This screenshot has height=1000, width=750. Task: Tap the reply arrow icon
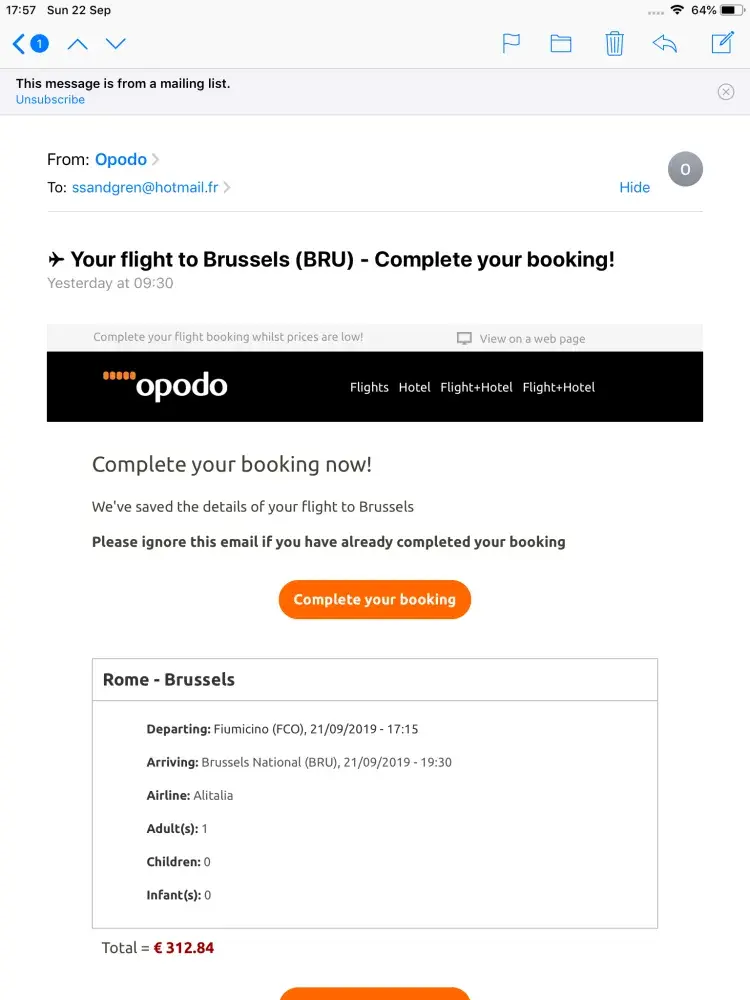(664, 44)
